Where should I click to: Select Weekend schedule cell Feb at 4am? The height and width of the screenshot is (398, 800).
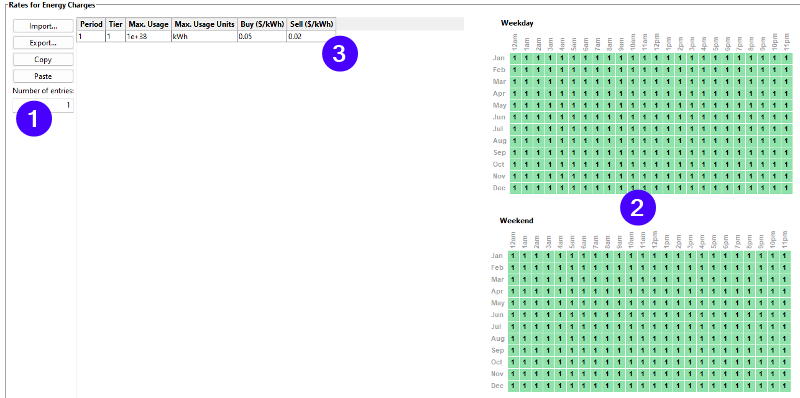click(x=560, y=267)
